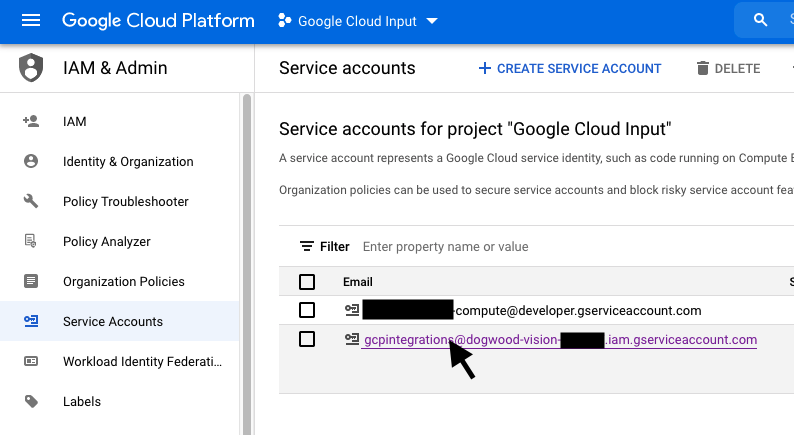Click the sidebar vertical scrollbar
The image size is (794, 435).
coord(247,263)
